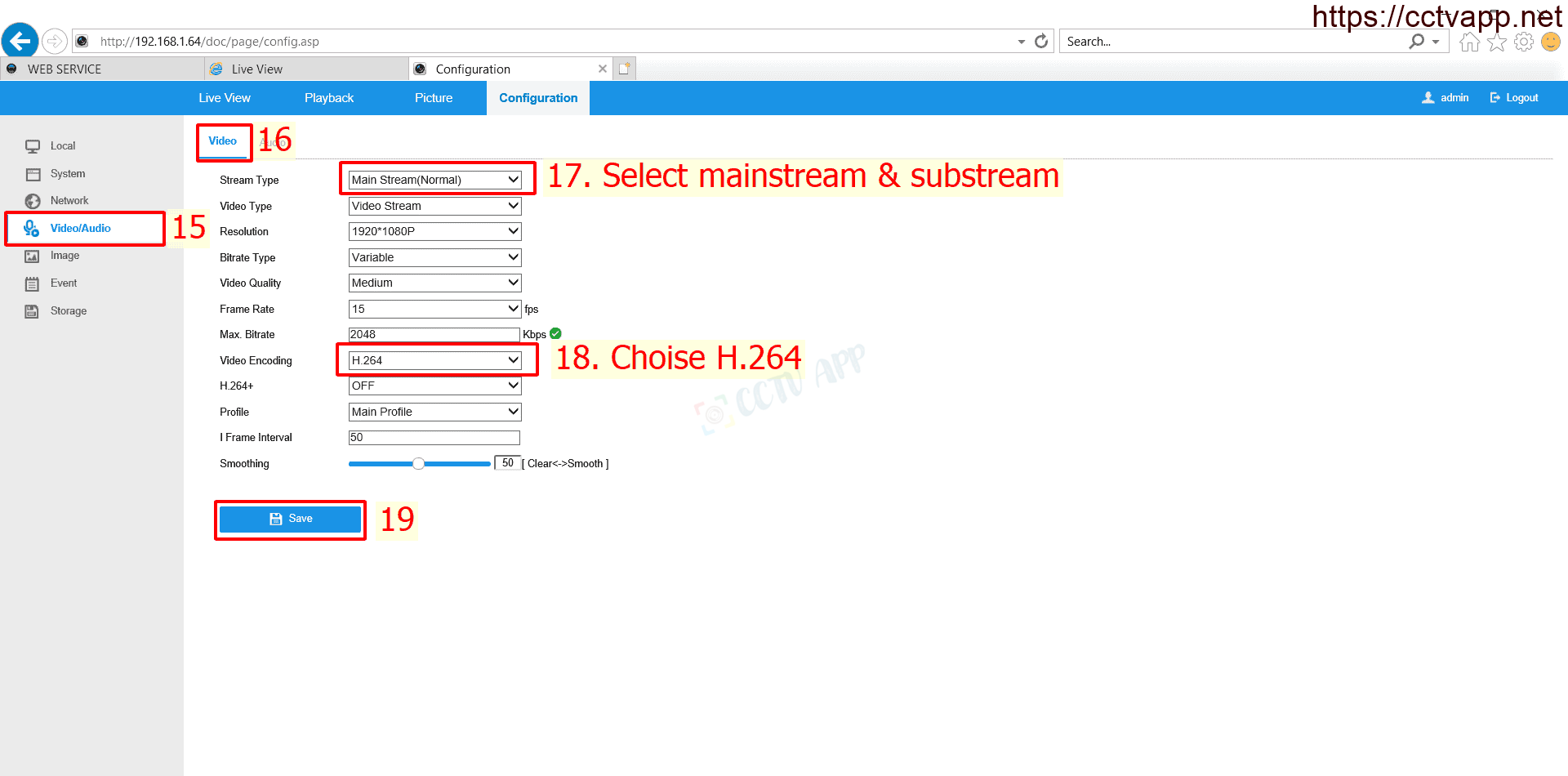This screenshot has height=776, width=1568.
Task: Click the Max. Bitrate input field
Action: tap(434, 334)
